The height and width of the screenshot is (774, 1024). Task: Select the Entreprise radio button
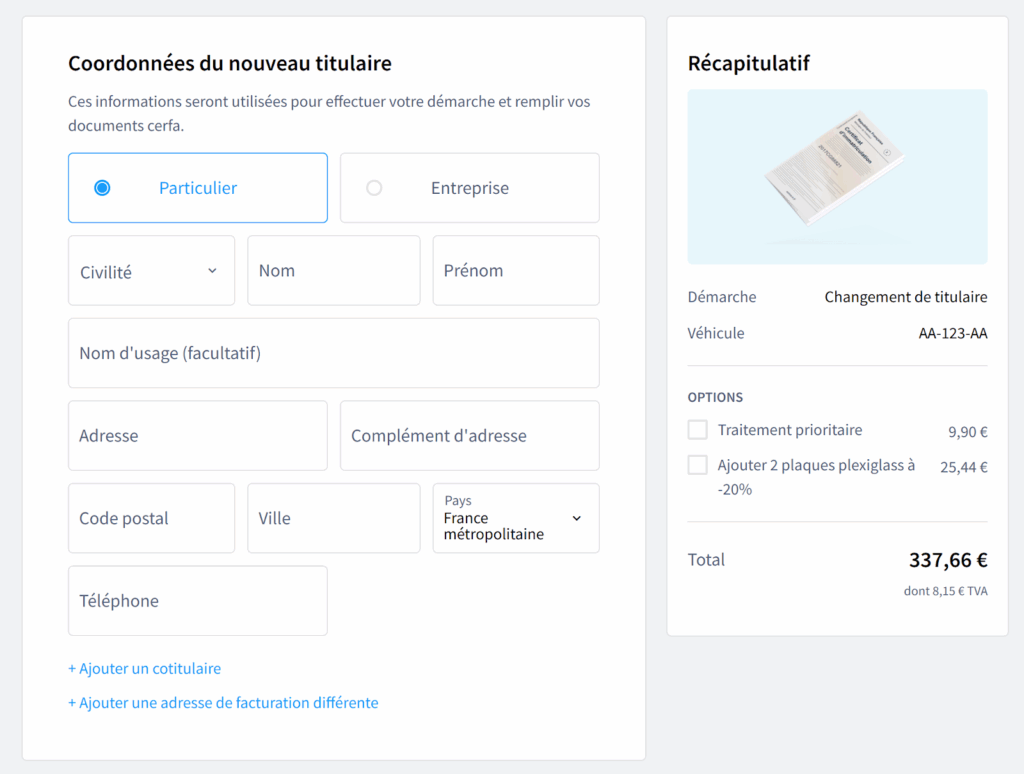click(x=375, y=187)
